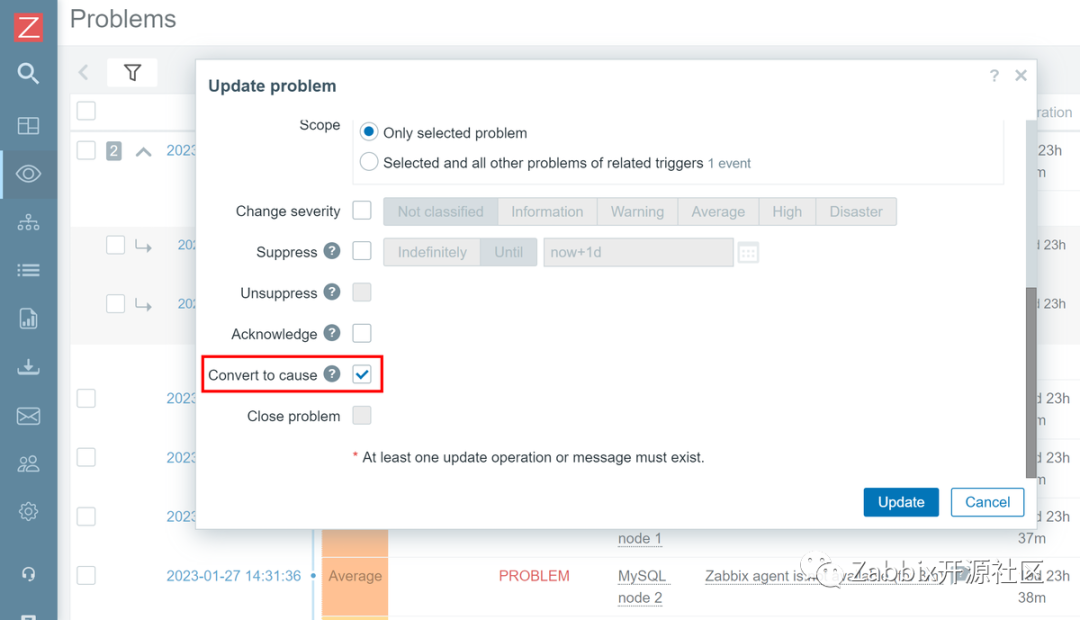Click the Update button

(x=900, y=502)
